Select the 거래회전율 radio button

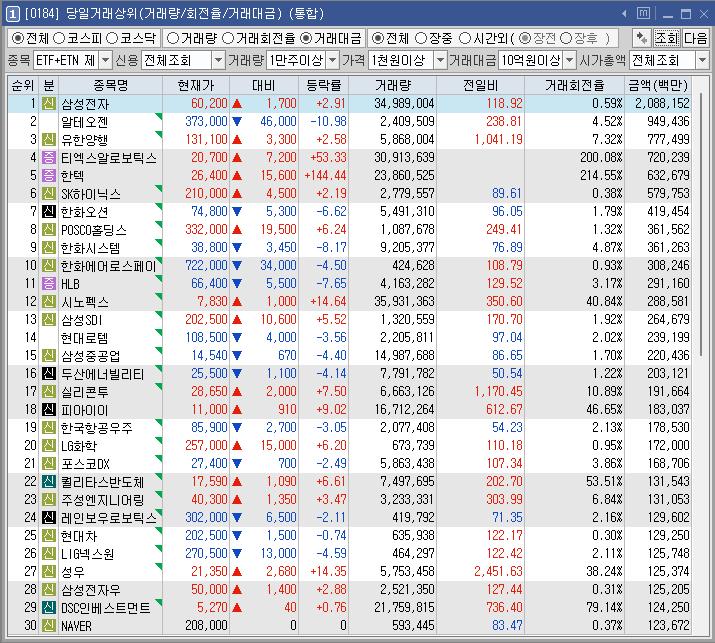point(228,38)
